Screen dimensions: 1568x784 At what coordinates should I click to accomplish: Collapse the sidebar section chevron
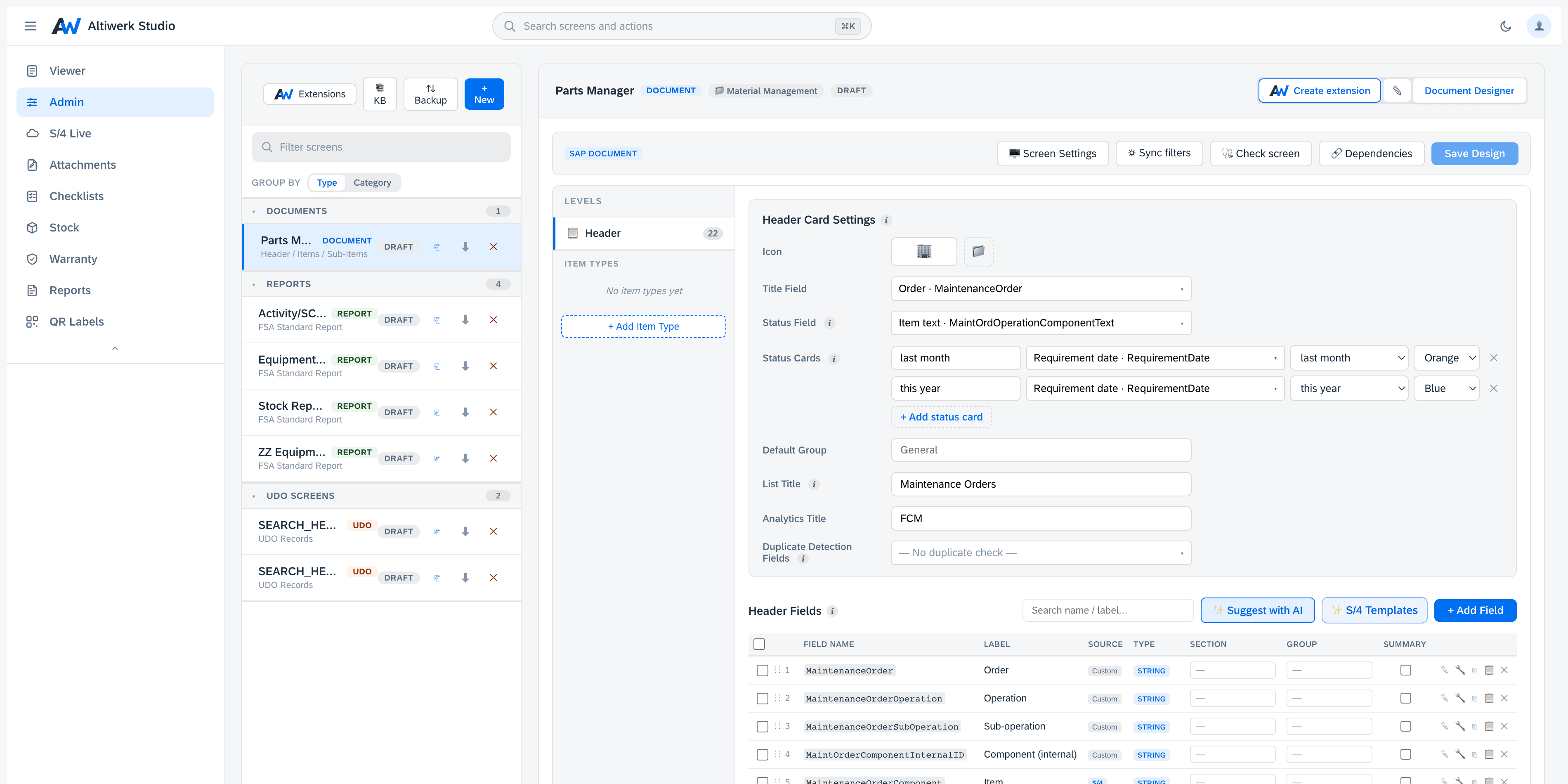point(115,348)
